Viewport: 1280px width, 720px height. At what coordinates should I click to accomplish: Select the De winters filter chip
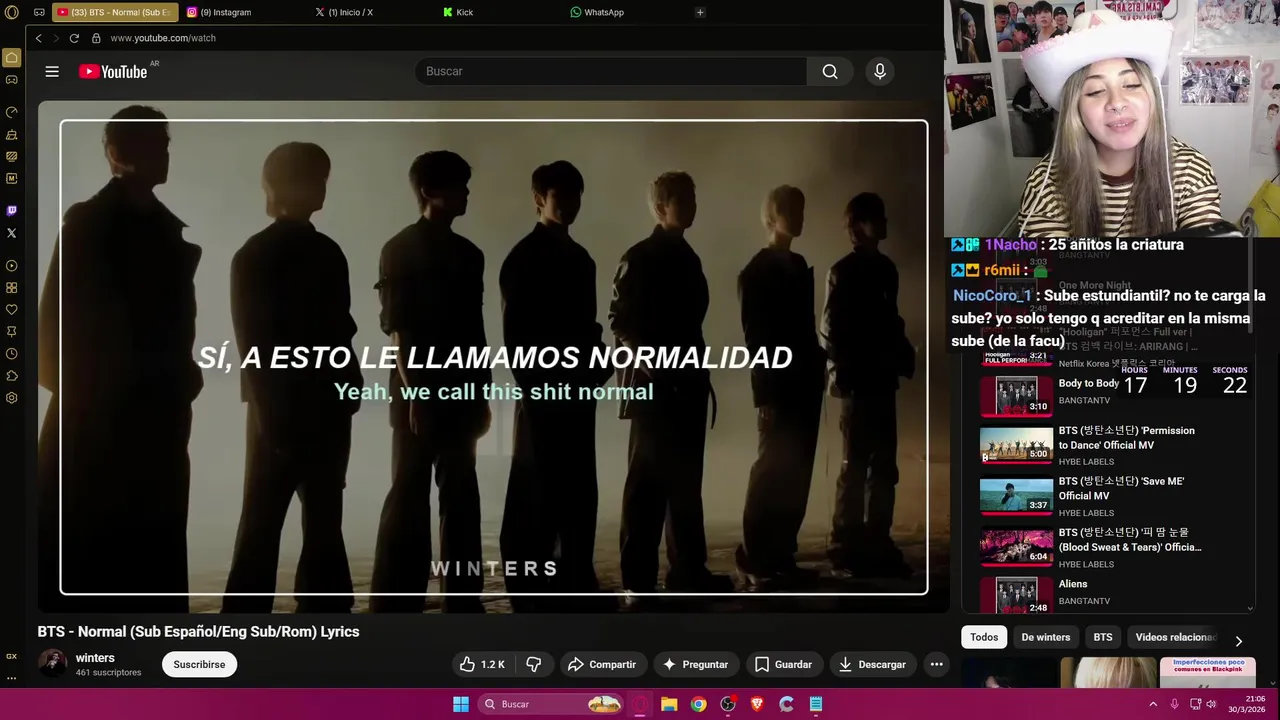[1045, 637]
